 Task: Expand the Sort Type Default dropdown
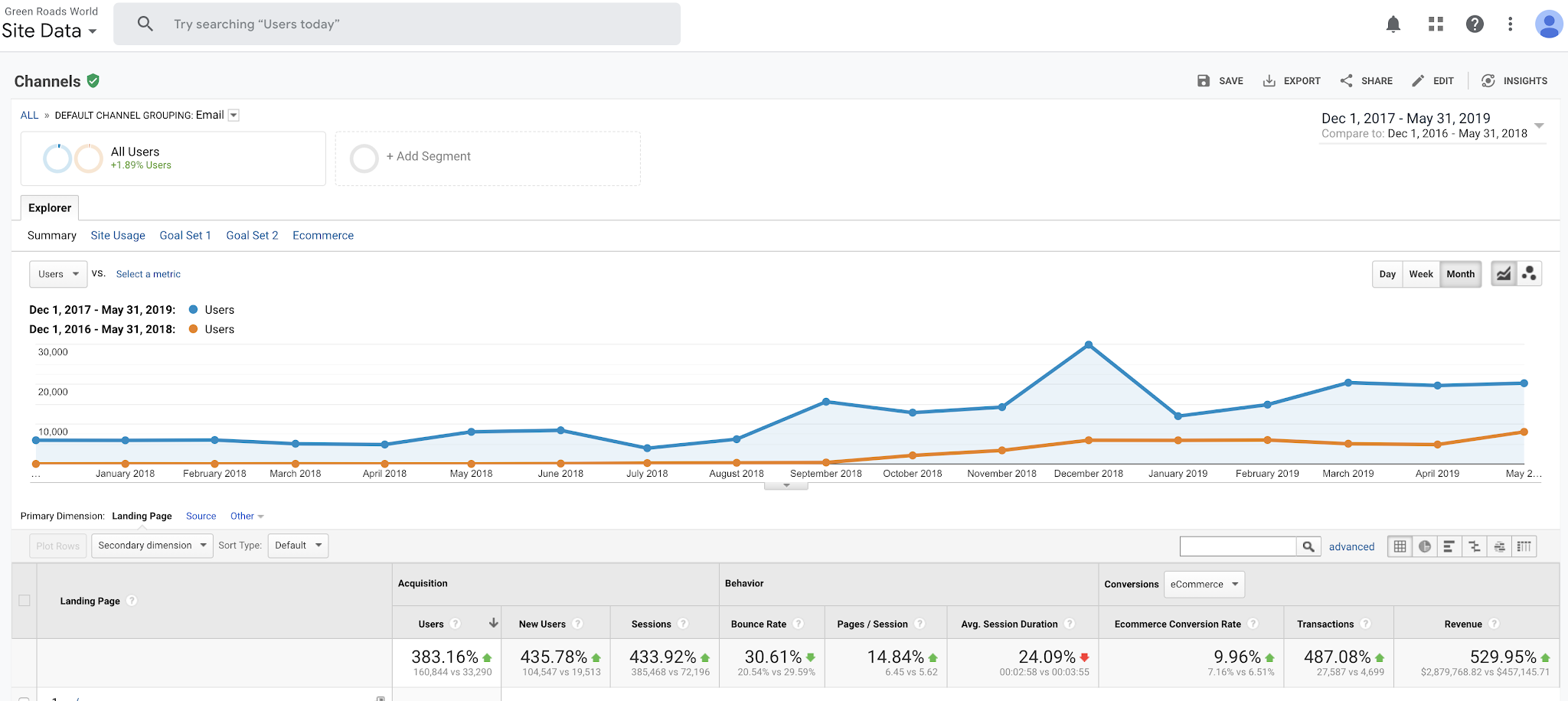point(298,546)
